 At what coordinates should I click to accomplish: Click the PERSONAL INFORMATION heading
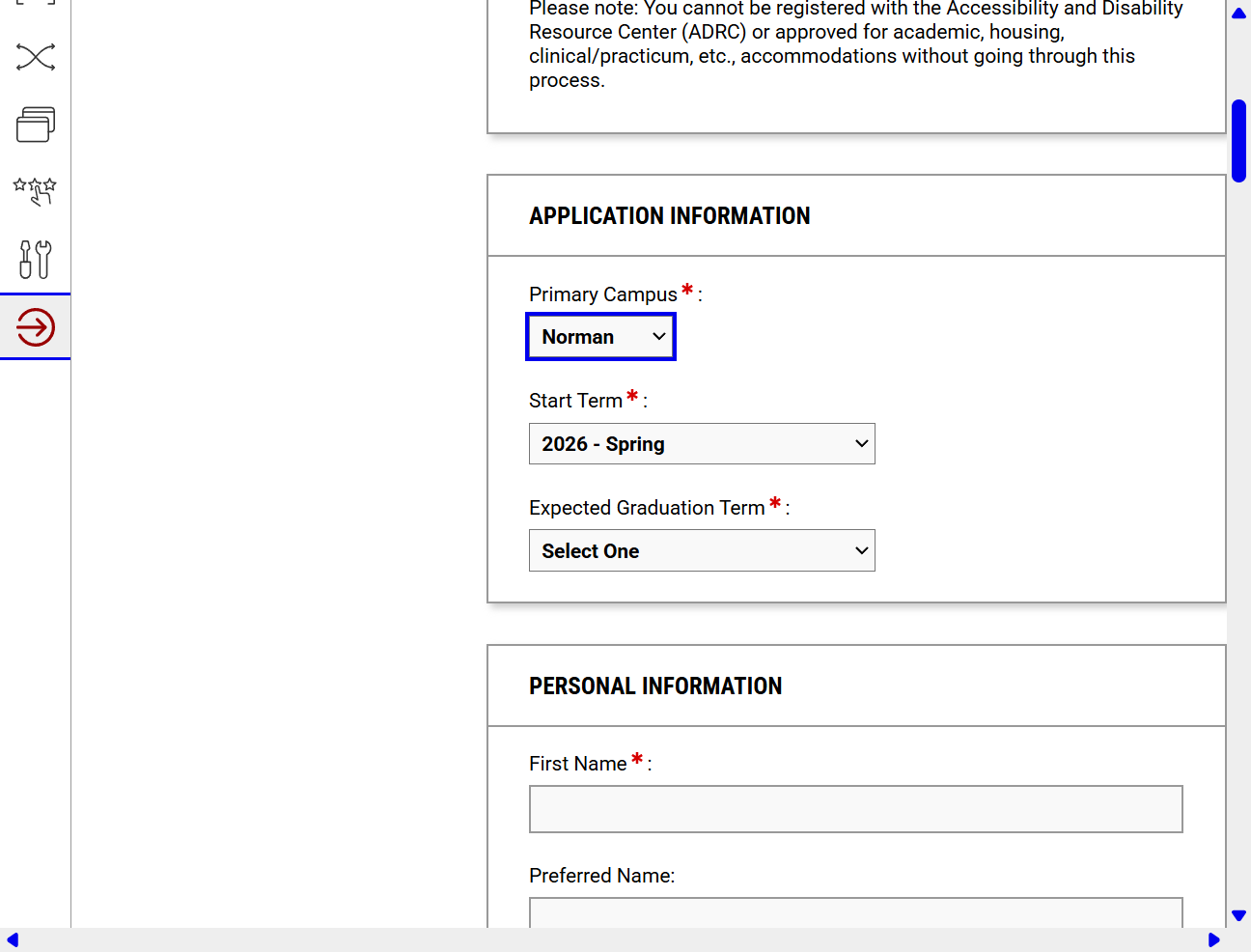click(655, 686)
